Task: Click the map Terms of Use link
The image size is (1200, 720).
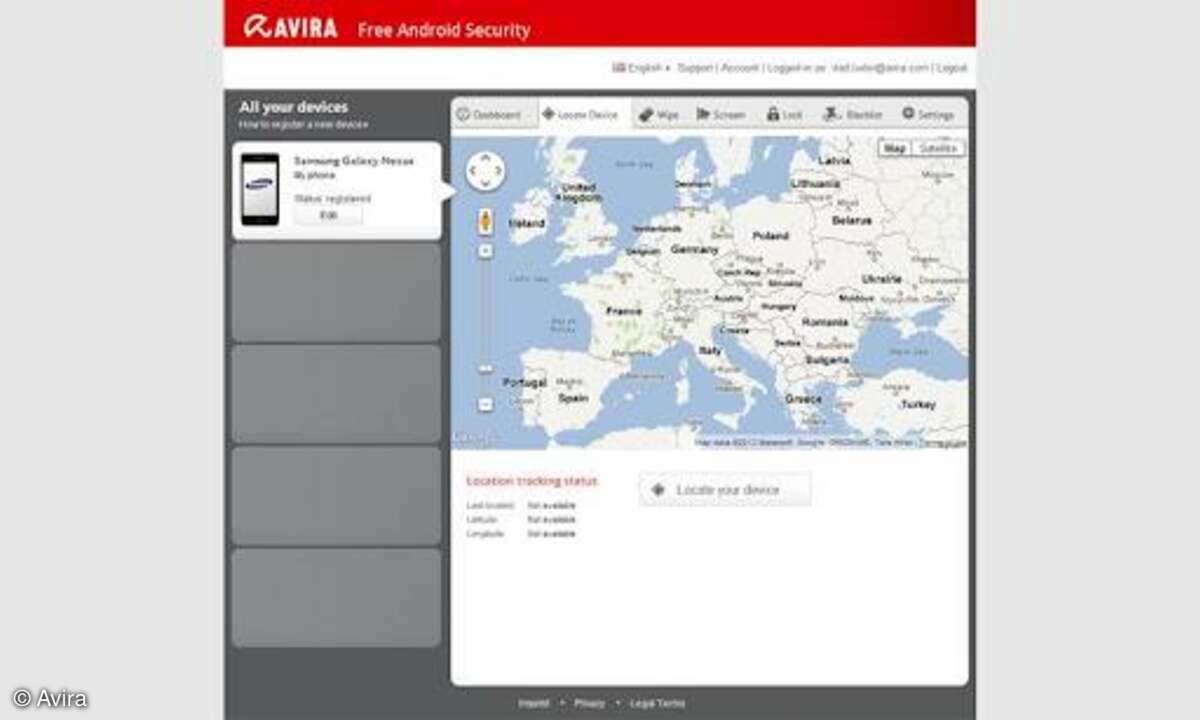Action: tap(942, 442)
